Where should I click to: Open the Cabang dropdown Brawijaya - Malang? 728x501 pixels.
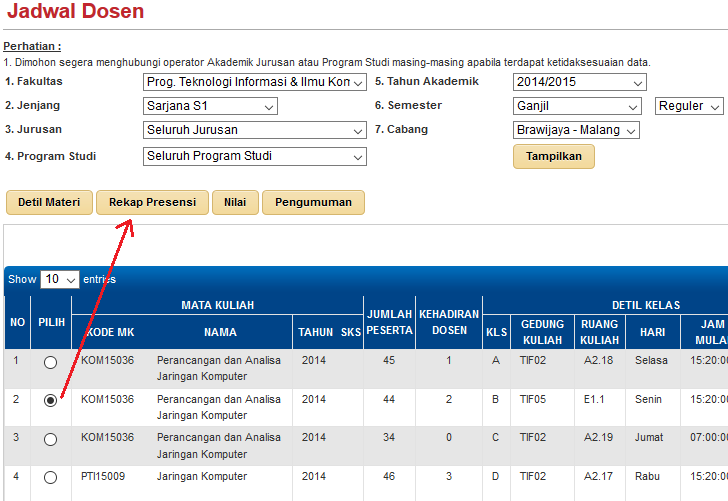576,130
